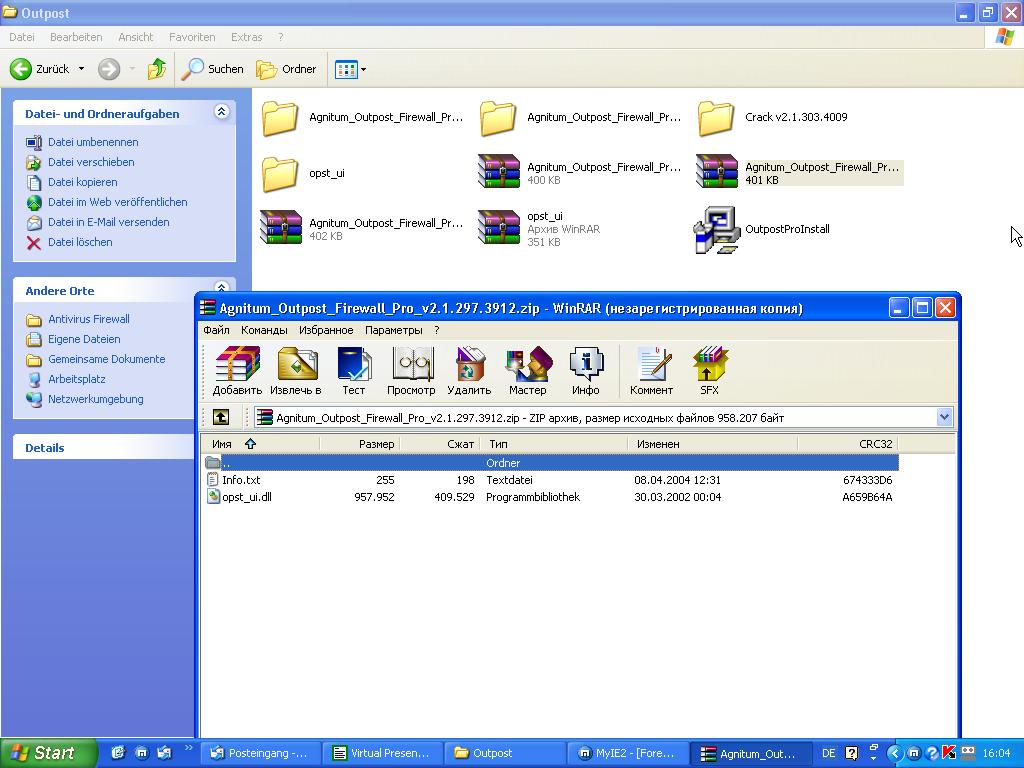Image resolution: width=1024 pixels, height=768 pixels.
Task: Select the 401 KB Agnitum archive file
Action: 799,173
